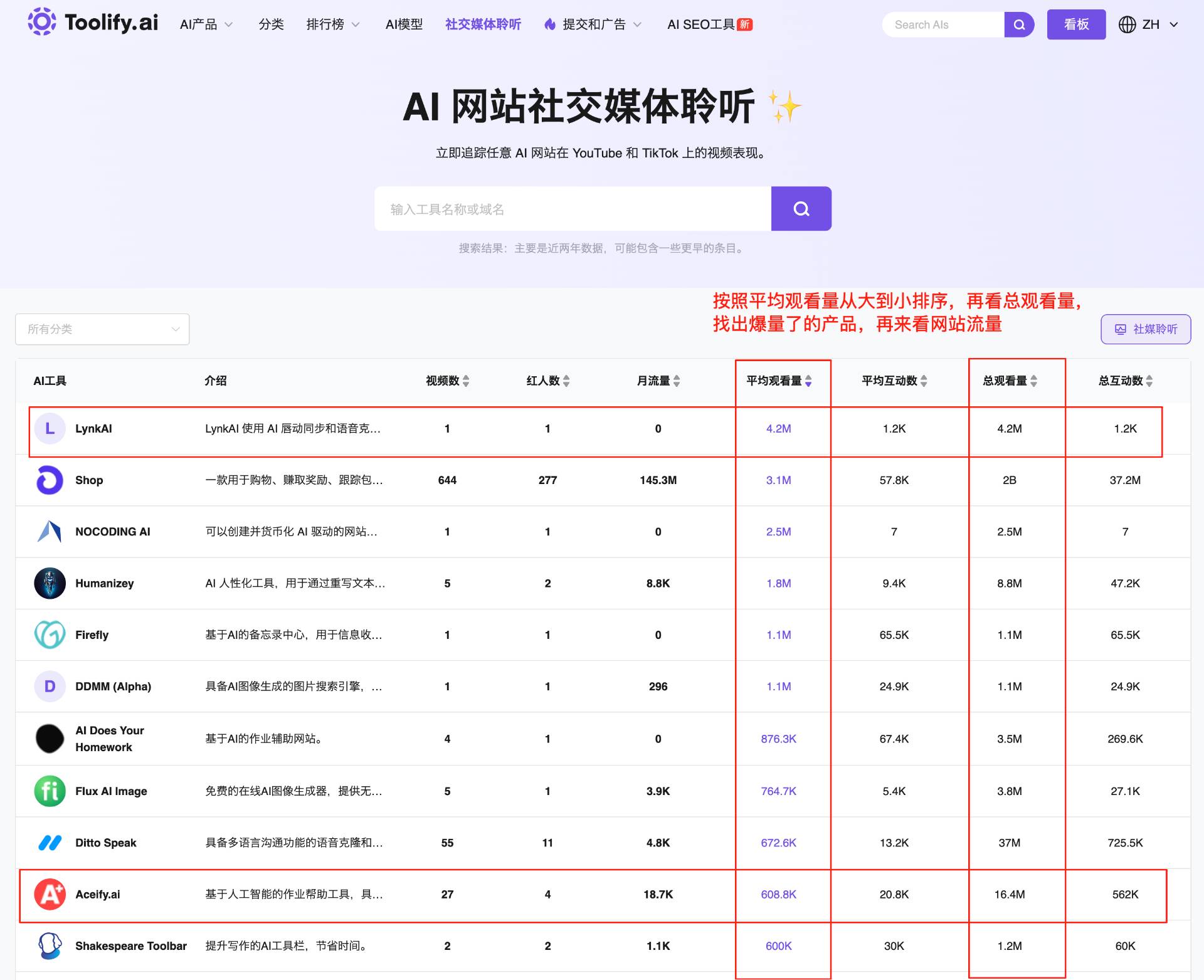The image size is (1204, 980).
Task: Click the flame icon next to 提交和广告
Action: (x=550, y=24)
